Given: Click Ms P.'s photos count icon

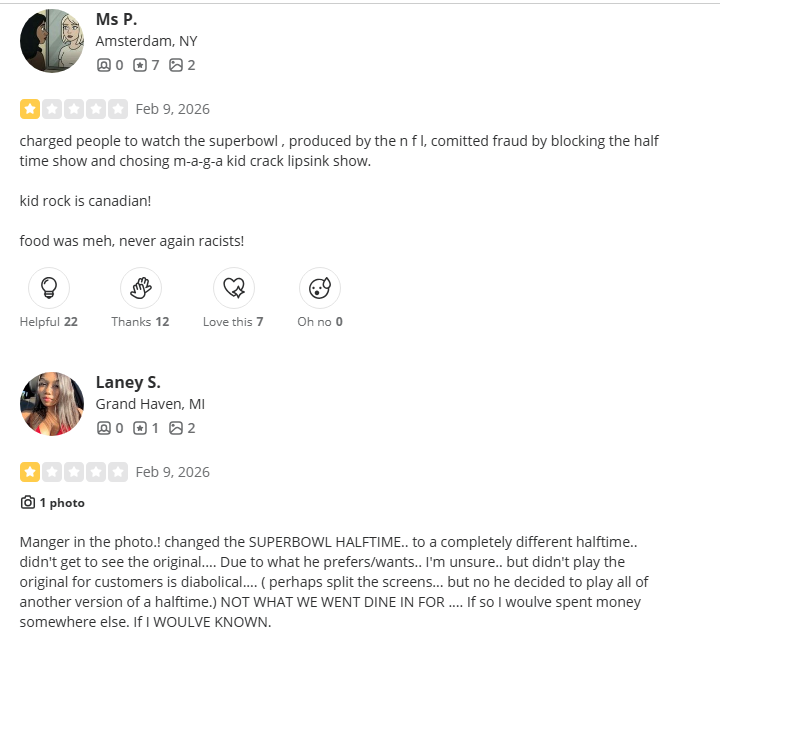Looking at the screenshot, I should 176,65.
